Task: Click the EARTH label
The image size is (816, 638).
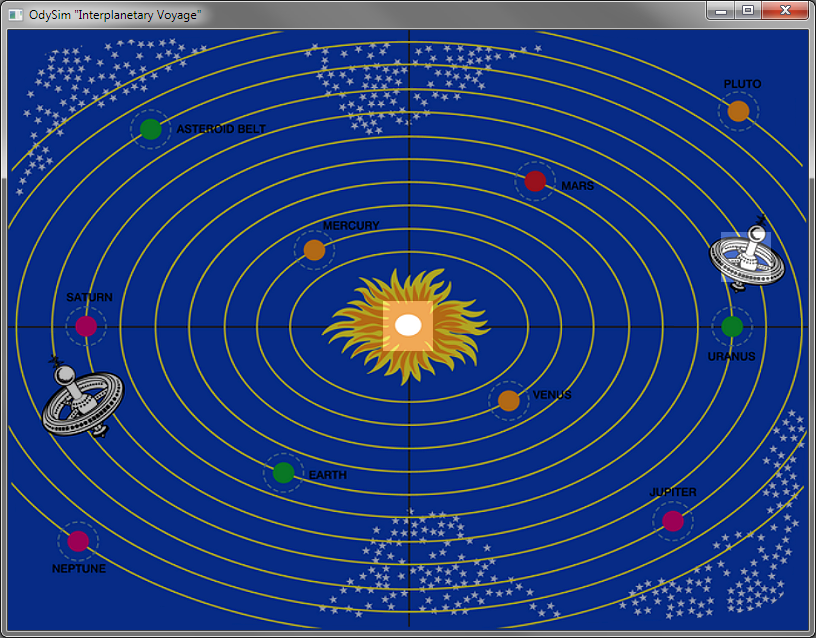Action: pyautogui.click(x=328, y=475)
